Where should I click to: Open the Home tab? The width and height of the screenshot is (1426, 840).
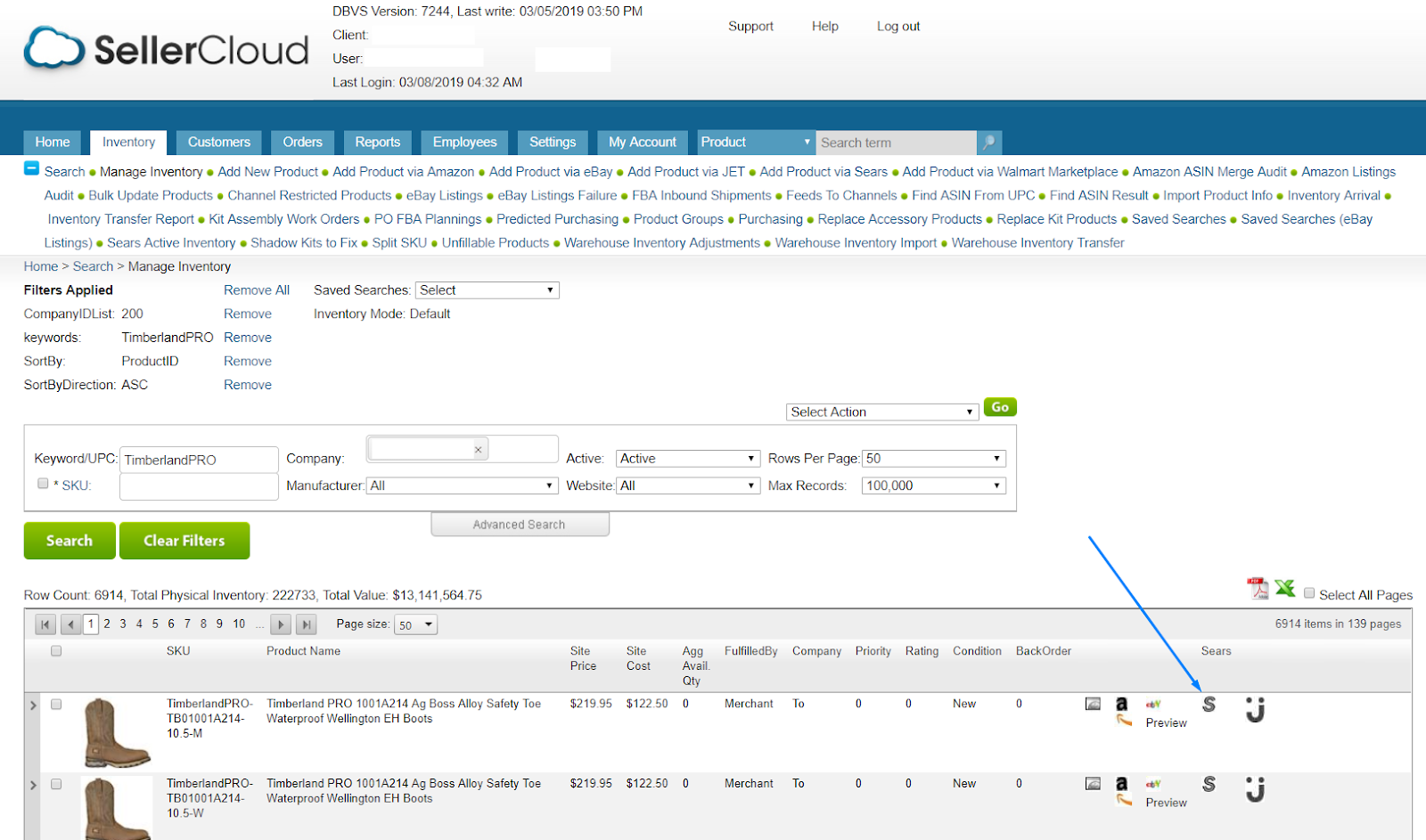pyautogui.click(x=53, y=143)
